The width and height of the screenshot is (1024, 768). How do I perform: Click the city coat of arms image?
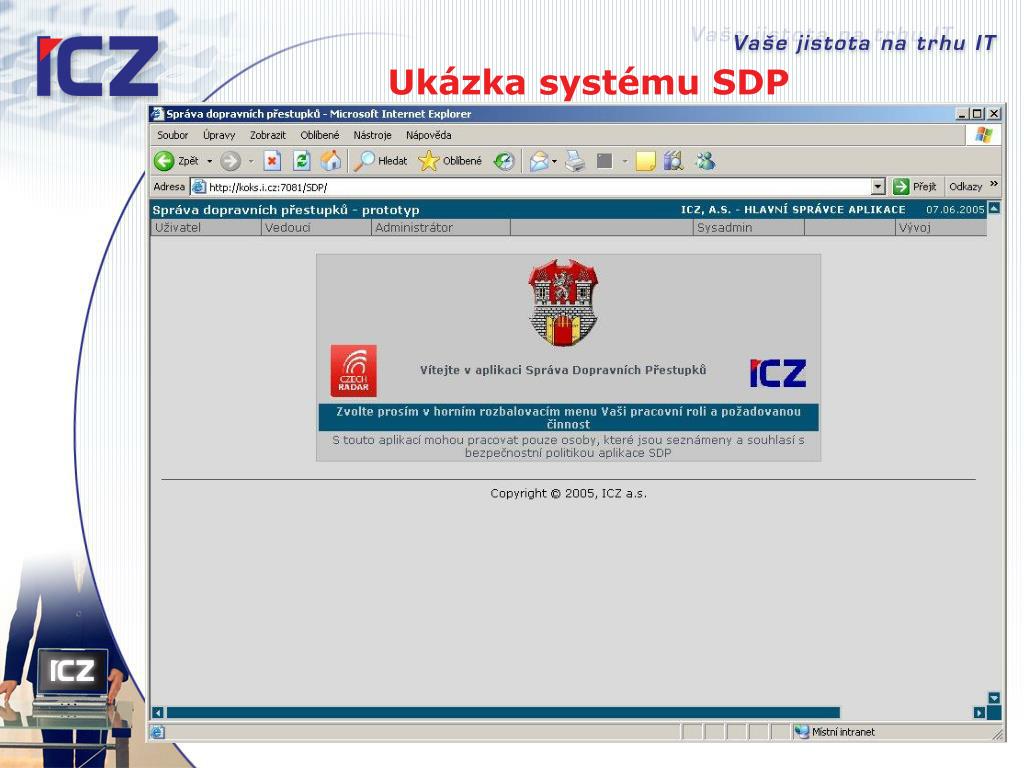(x=564, y=302)
